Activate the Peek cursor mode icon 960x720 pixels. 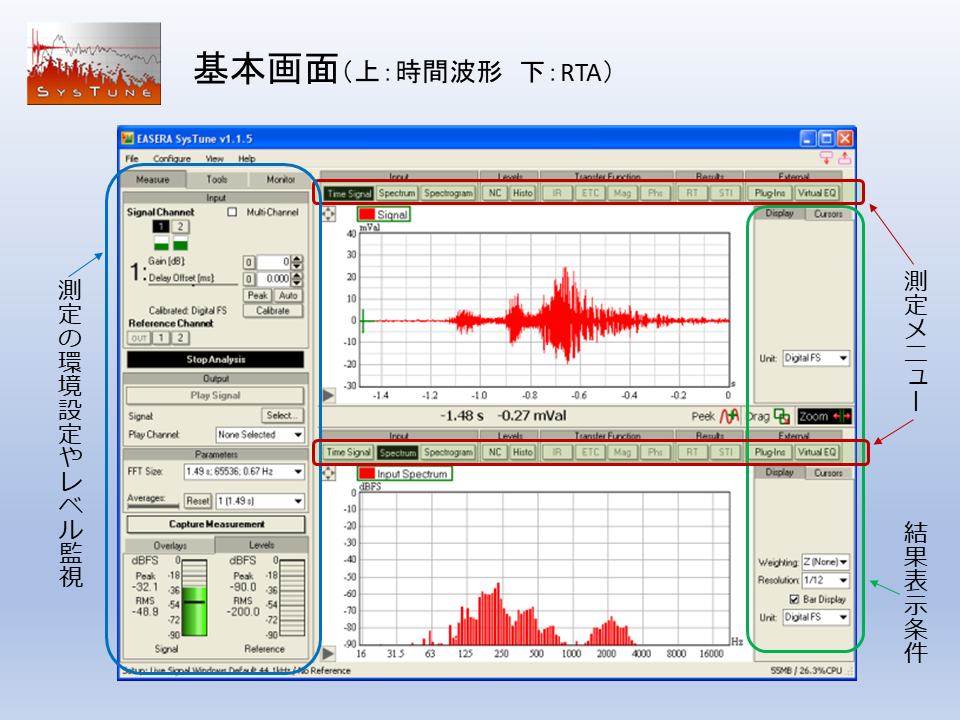pyautogui.click(x=729, y=416)
